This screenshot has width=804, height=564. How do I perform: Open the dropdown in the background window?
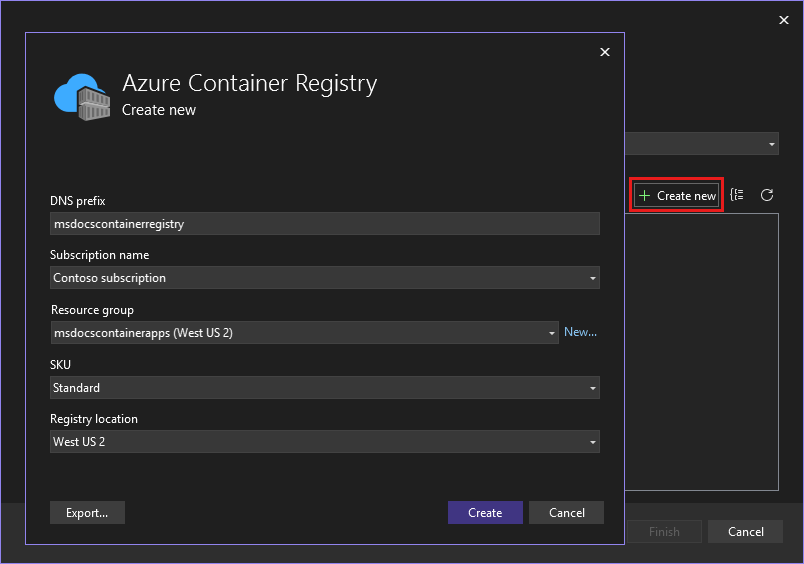pyautogui.click(x=702, y=144)
